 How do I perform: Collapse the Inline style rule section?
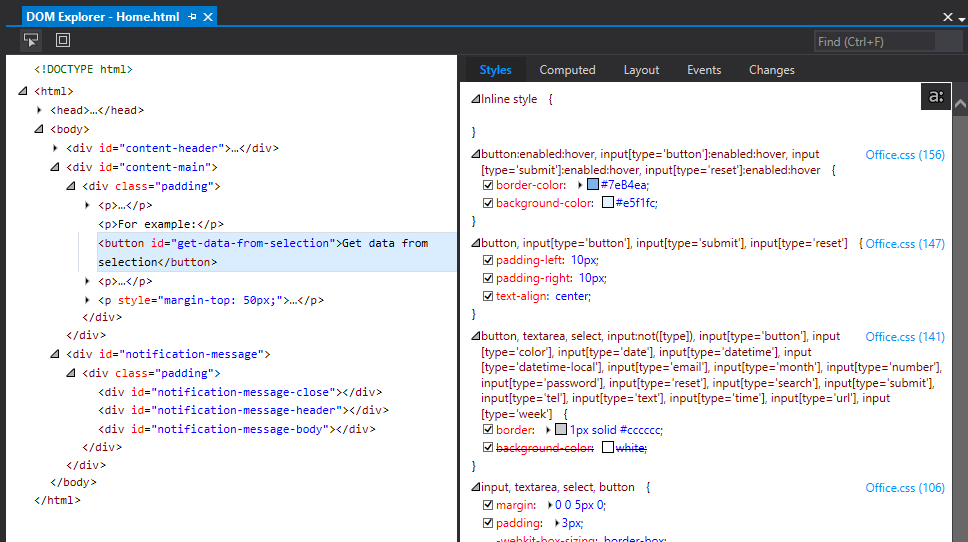tap(475, 99)
